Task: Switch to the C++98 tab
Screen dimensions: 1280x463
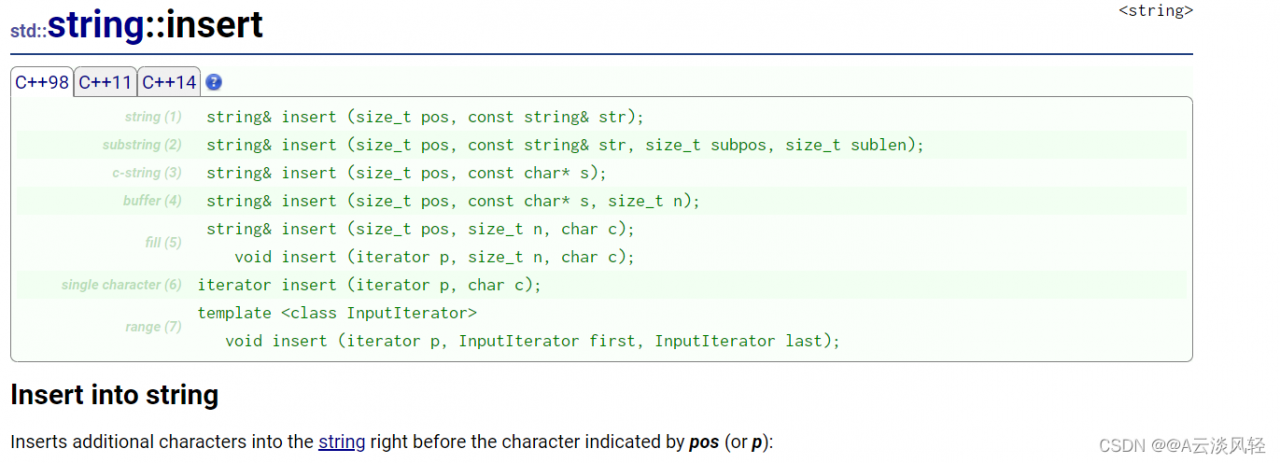Action: pyautogui.click(x=42, y=82)
